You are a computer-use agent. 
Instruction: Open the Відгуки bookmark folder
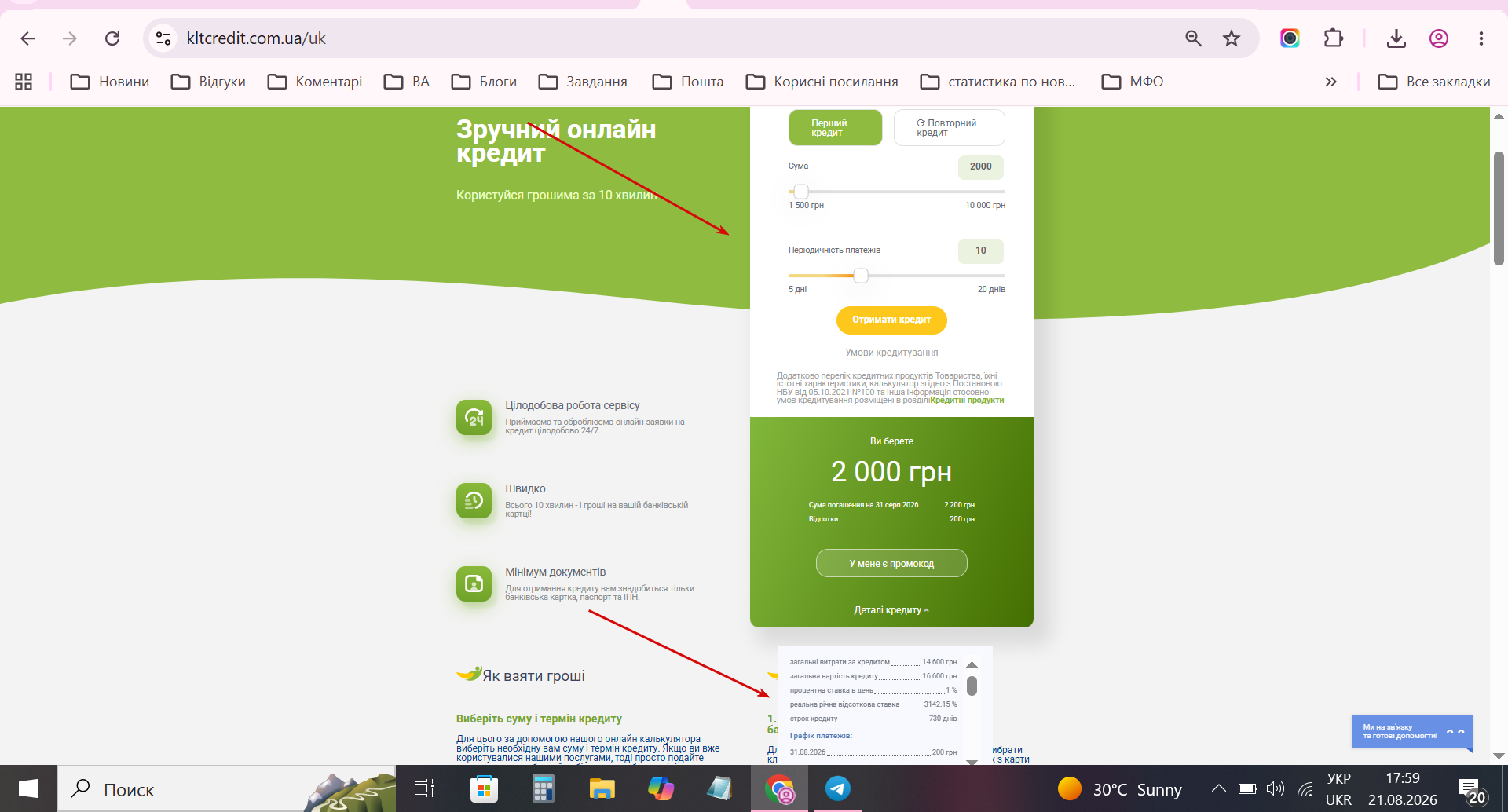208,82
